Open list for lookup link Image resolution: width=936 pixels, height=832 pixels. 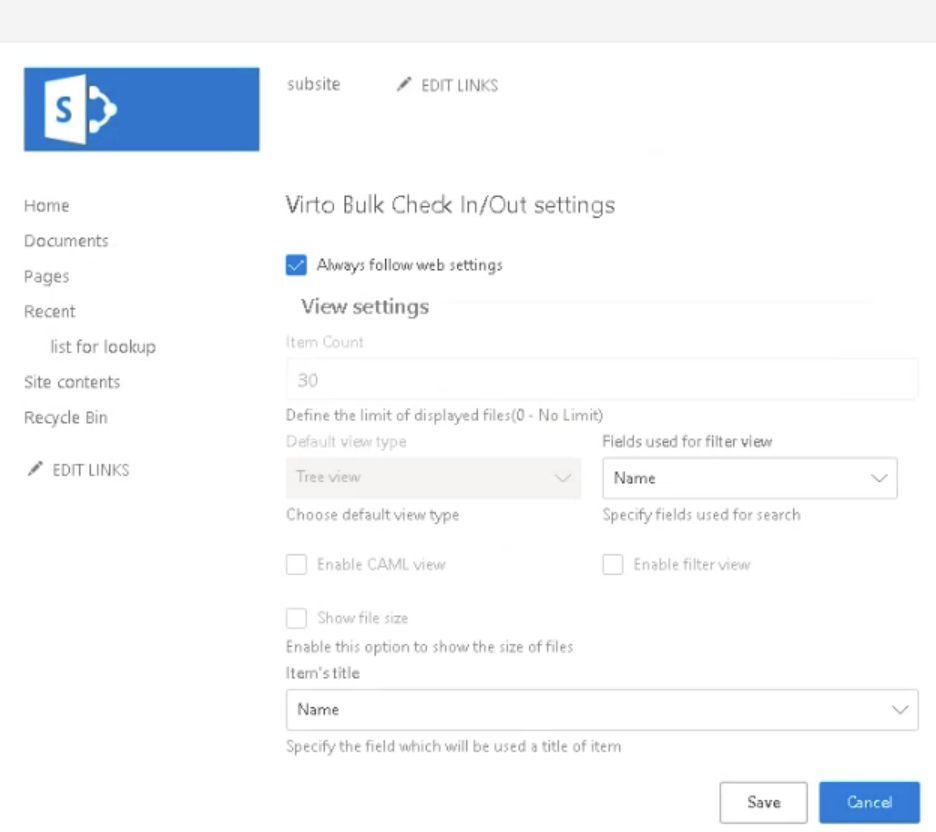(x=103, y=347)
